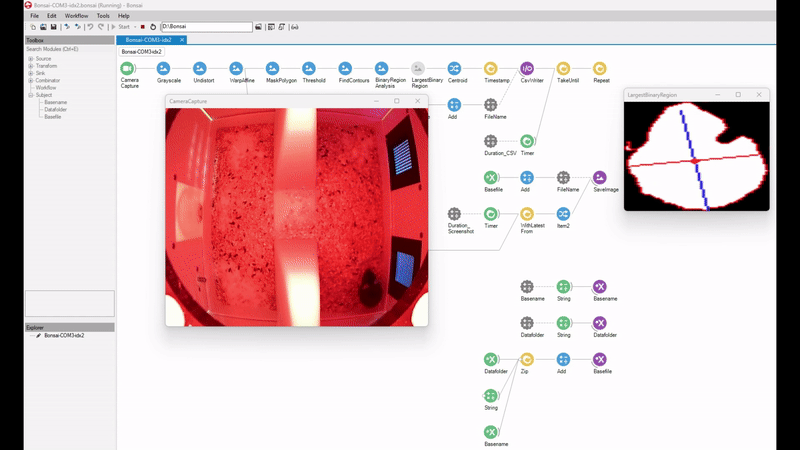Click the Redo toolbar arrow
Viewport: 800px width, 450px height.
coord(101,27)
